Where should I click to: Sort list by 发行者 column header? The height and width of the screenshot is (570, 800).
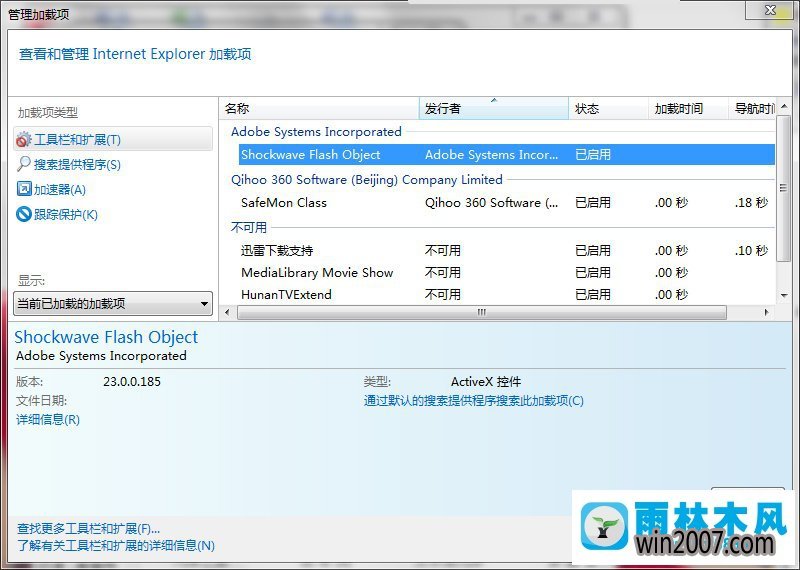point(493,109)
